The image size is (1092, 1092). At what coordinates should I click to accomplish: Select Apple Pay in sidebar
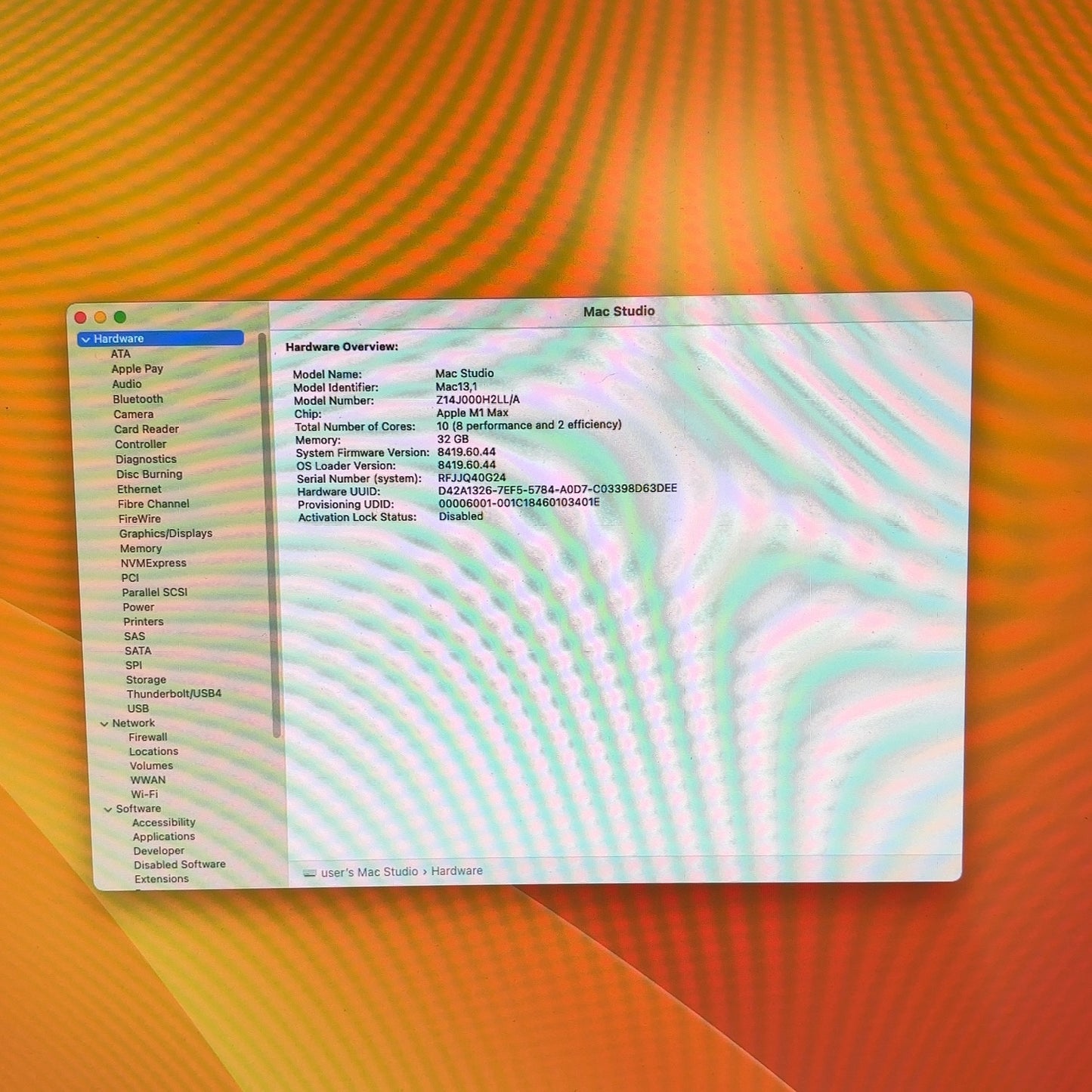click(x=138, y=369)
